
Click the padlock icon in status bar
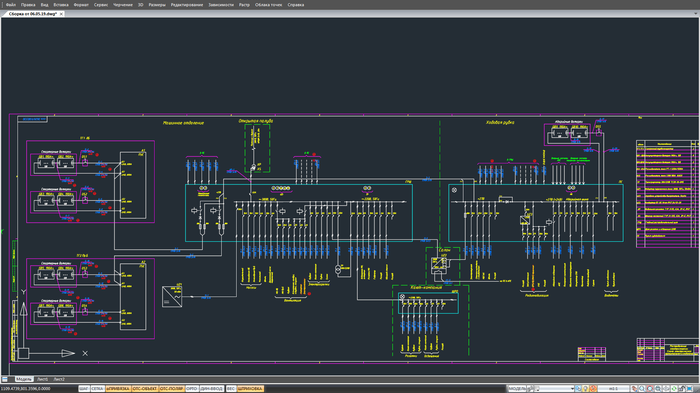(682, 389)
